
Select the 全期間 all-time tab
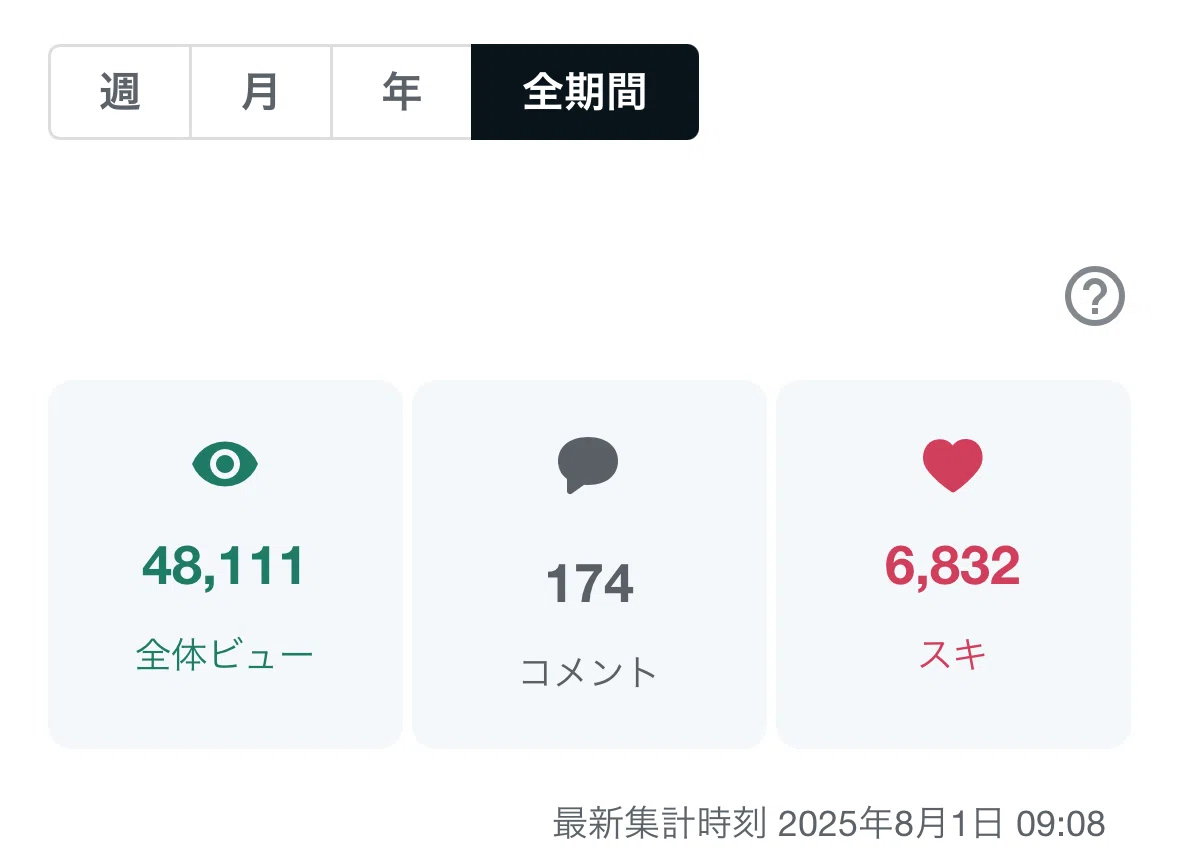[x=585, y=92]
